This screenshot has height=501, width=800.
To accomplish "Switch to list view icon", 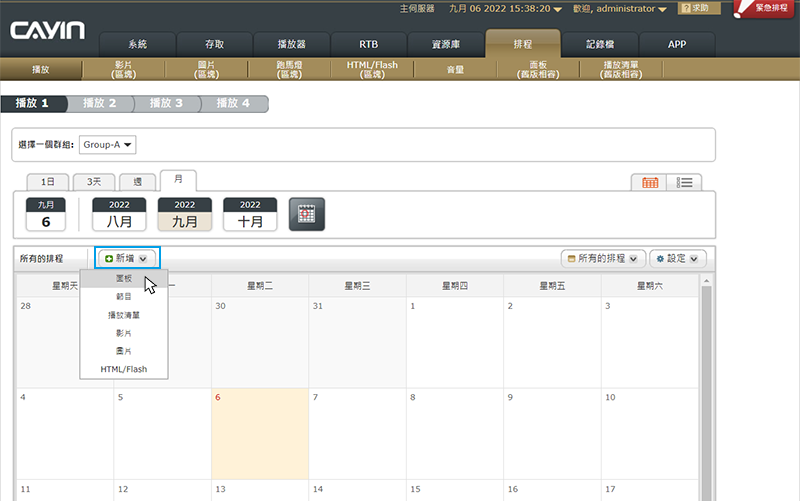I will coord(684,183).
